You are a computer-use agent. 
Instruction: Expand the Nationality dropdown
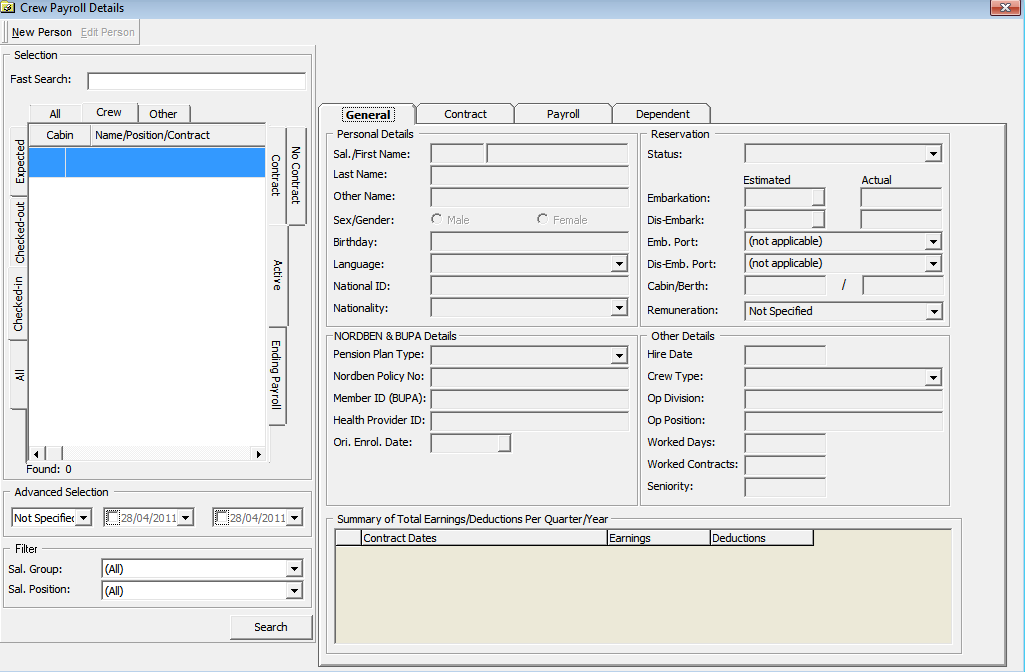(x=619, y=307)
